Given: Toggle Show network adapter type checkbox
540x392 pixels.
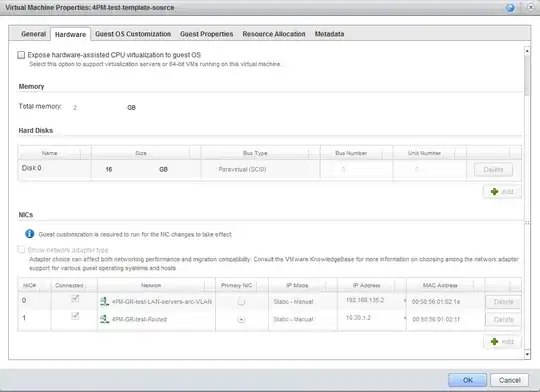Looking at the screenshot, I should [x=21, y=249].
